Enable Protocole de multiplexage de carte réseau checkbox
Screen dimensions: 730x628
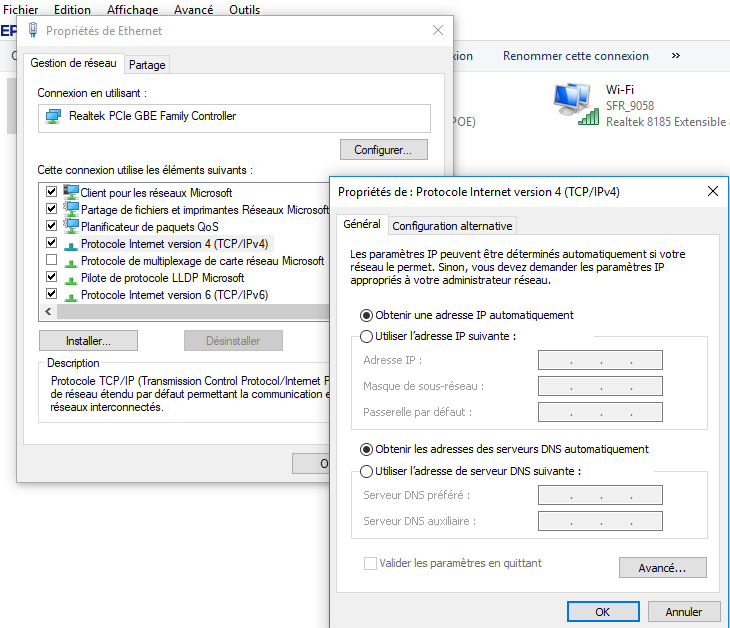[52, 260]
